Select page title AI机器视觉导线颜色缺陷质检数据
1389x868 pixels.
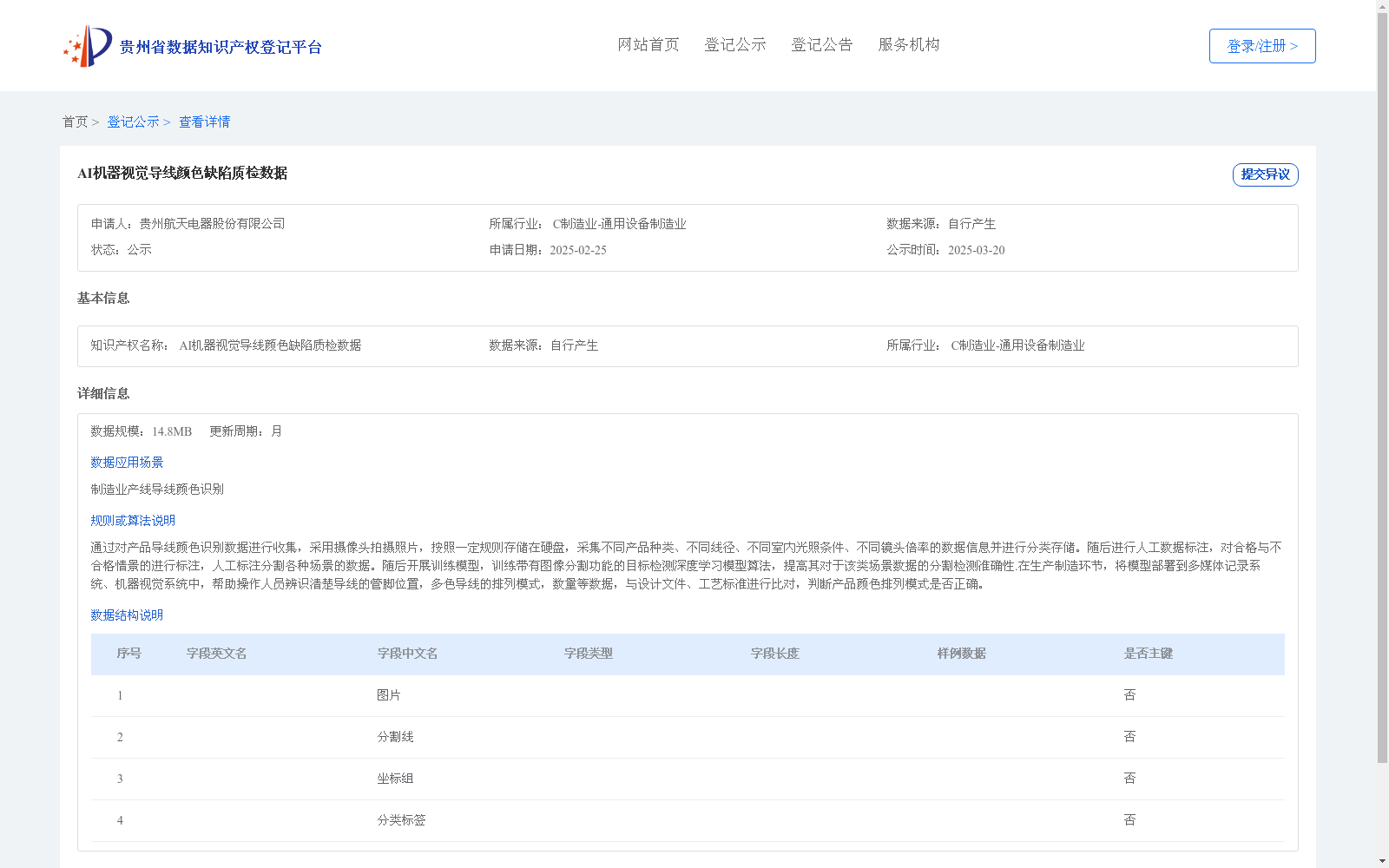pos(182,173)
